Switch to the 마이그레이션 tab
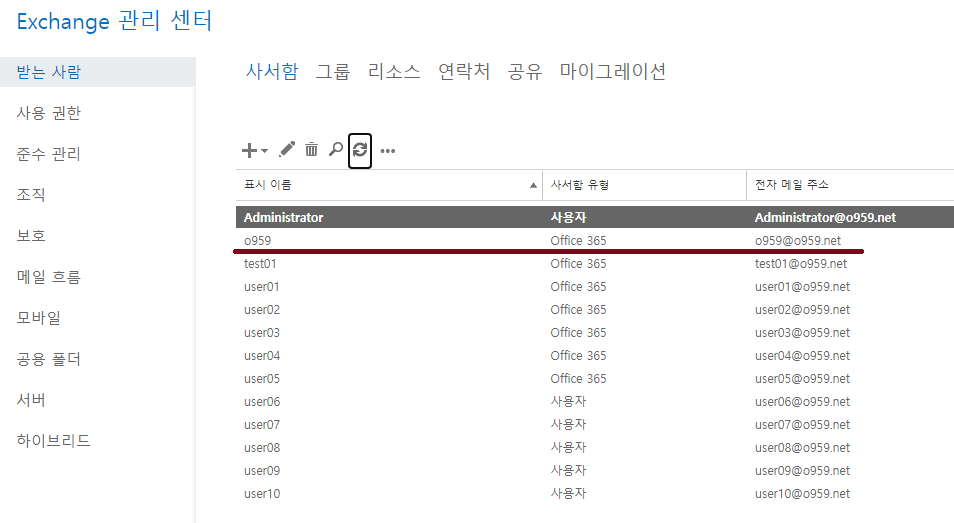The height and width of the screenshot is (523, 954). 613,71
